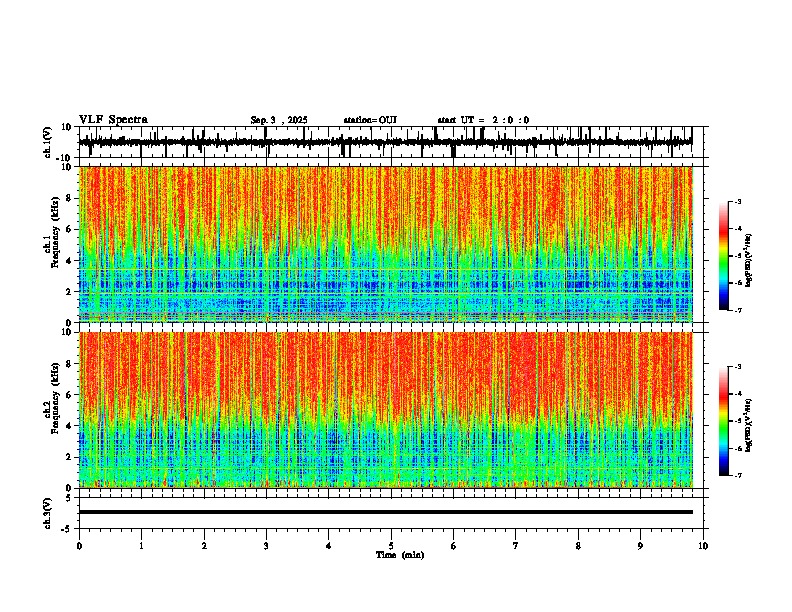Click time axis tick label "5"

pyautogui.click(x=391, y=546)
